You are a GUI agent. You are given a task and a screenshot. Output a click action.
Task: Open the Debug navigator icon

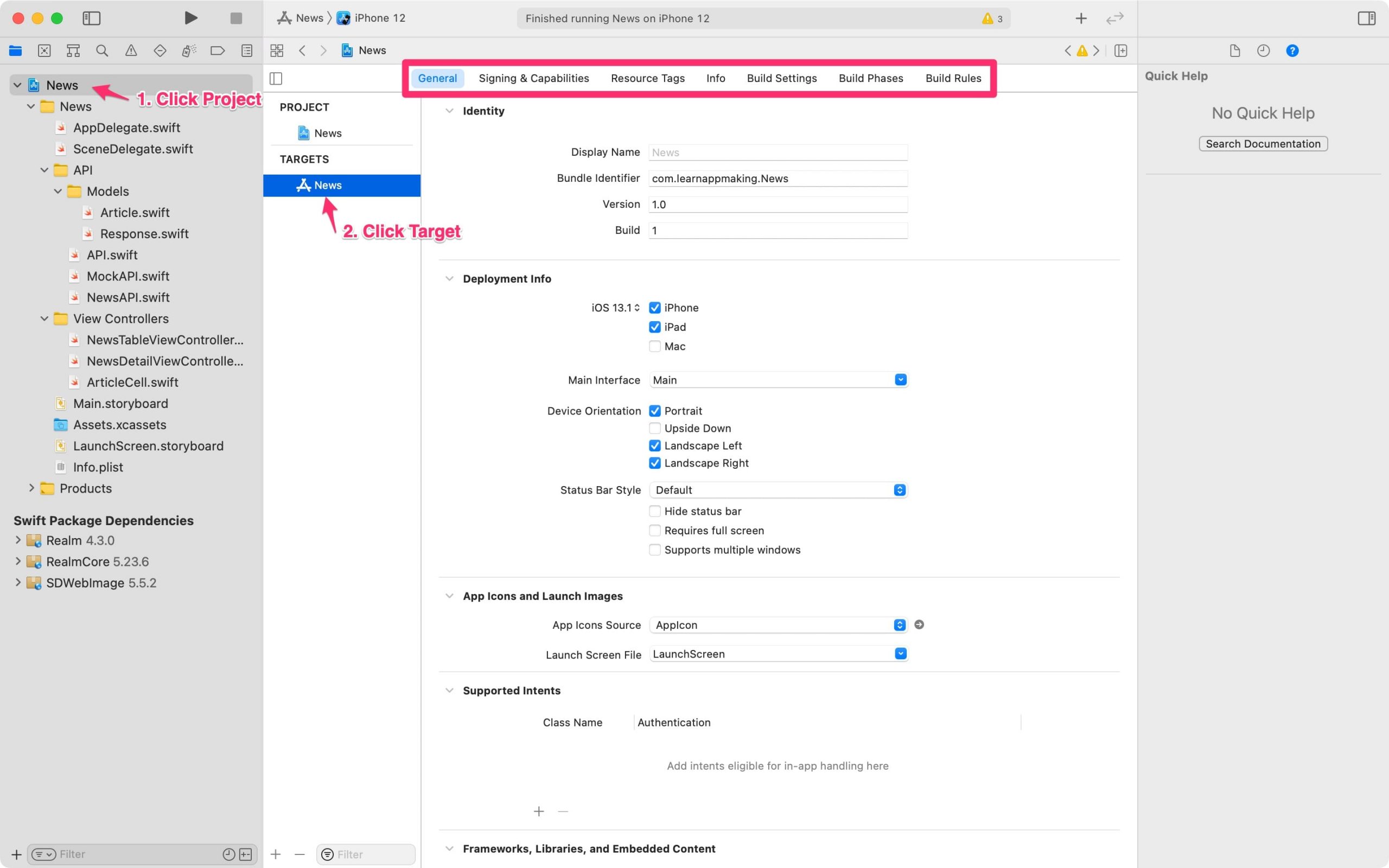click(189, 50)
